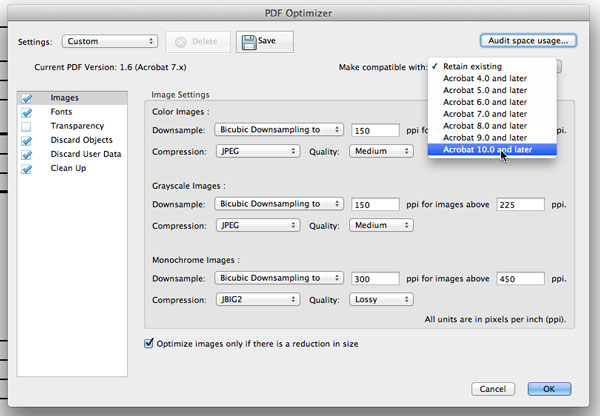This screenshot has height=416, width=600.
Task: Toggle the Discard Objects checkbox
Action: tap(27, 140)
